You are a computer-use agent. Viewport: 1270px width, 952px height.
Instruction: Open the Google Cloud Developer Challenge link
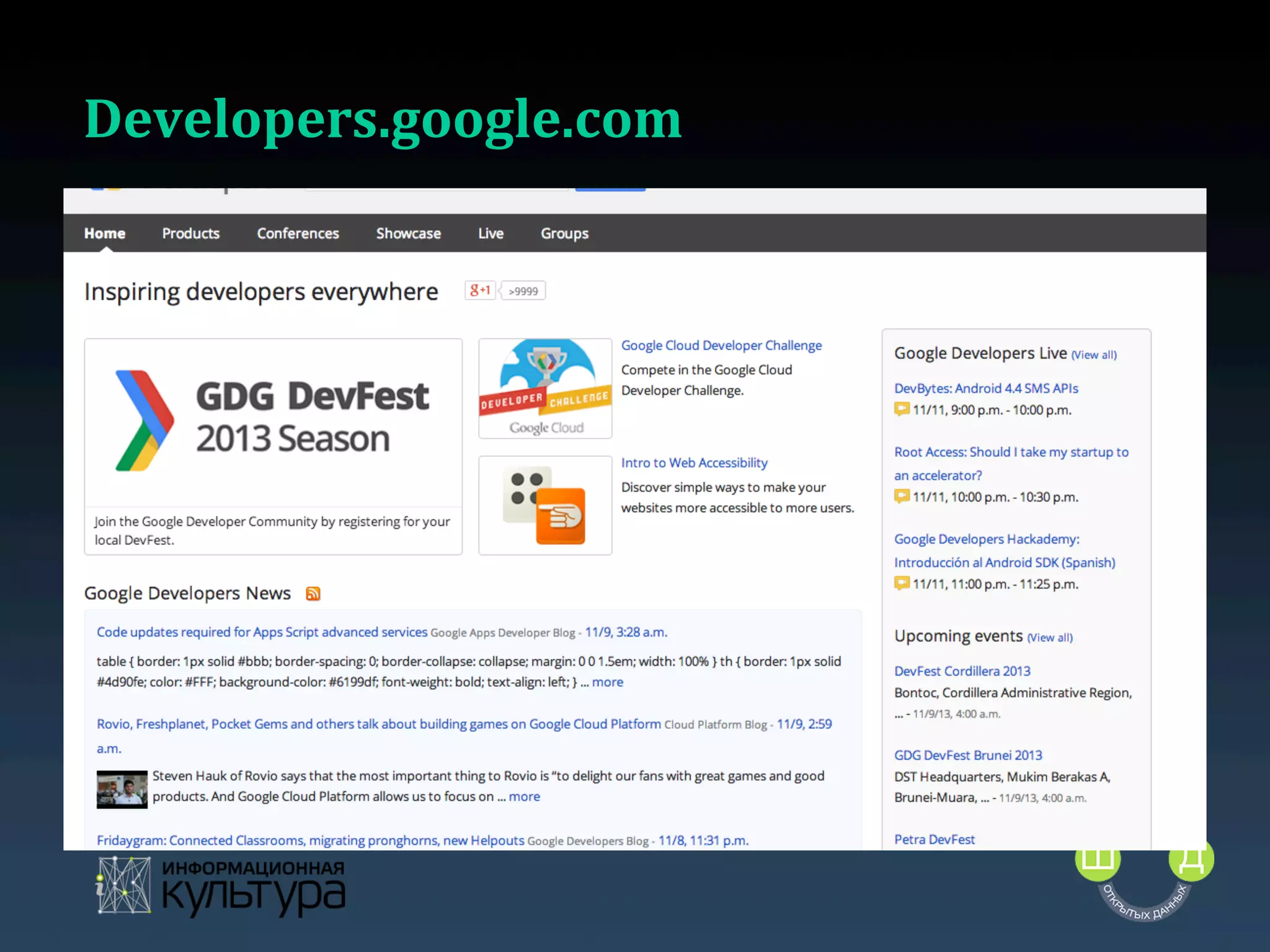pos(722,346)
